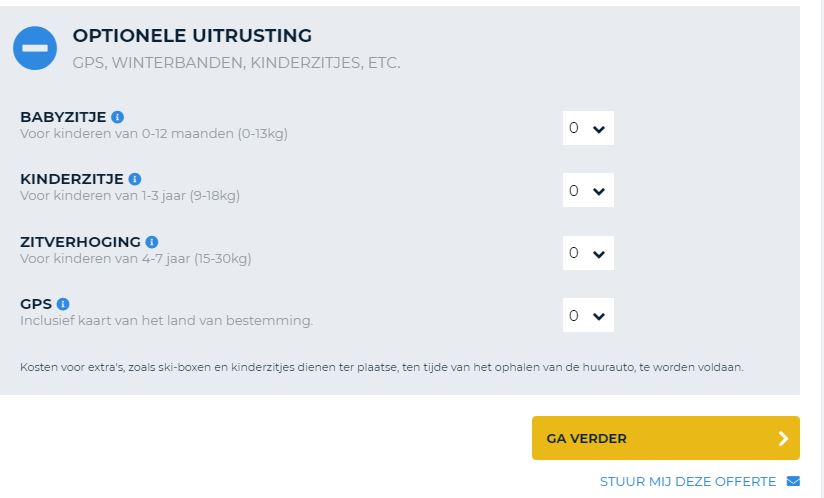The width and height of the screenshot is (824, 498).
Task: Select the Kinderzitje label
Action: tap(72, 179)
